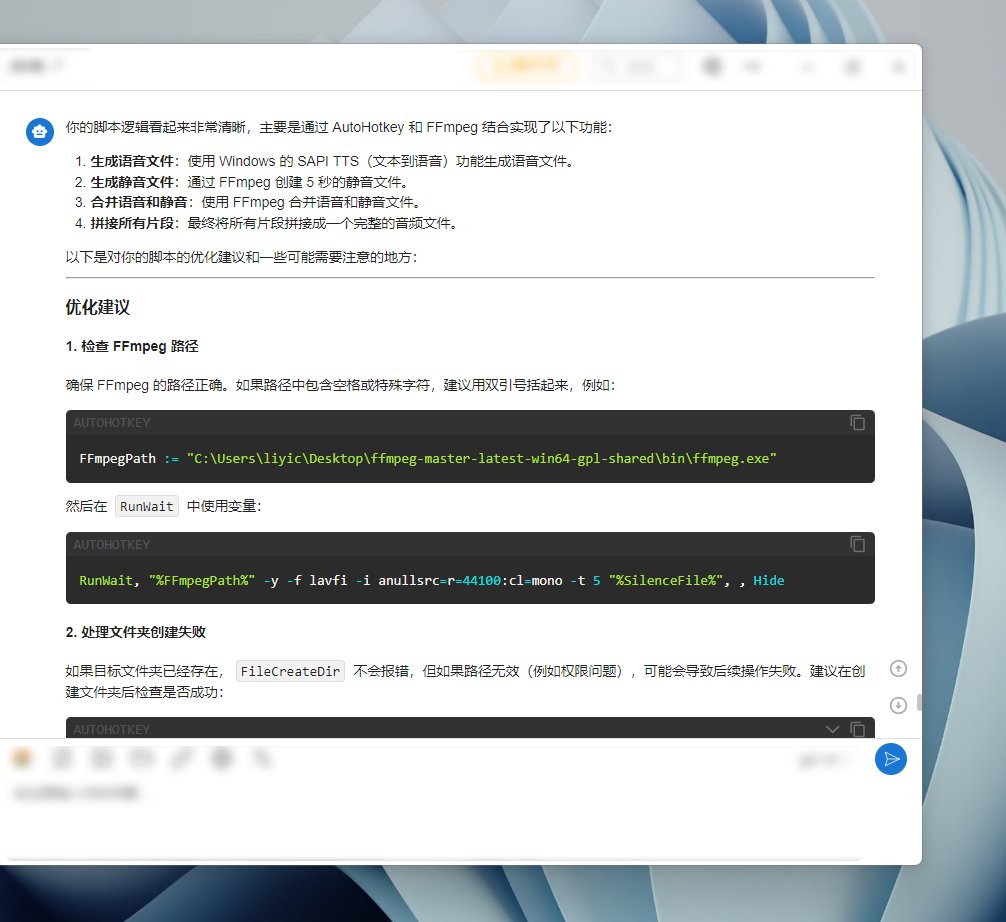Click the AUTOHOTKEY label of second code block

coord(112,545)
